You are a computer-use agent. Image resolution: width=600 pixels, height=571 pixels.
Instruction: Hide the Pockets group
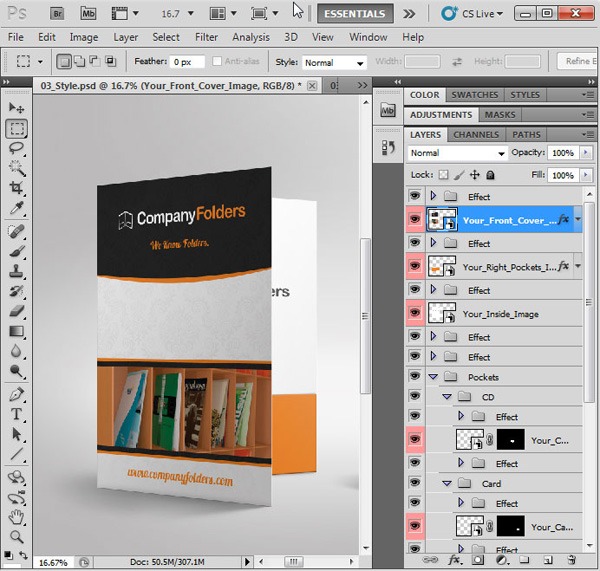(x=415, y=377)
